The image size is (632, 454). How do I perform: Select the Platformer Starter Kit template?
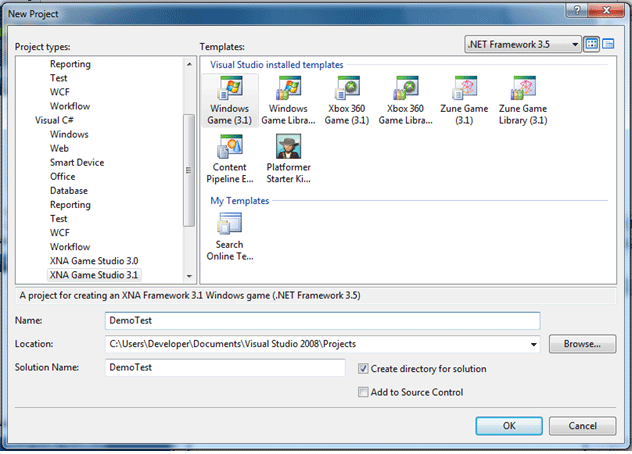click(x=288, y=159)
